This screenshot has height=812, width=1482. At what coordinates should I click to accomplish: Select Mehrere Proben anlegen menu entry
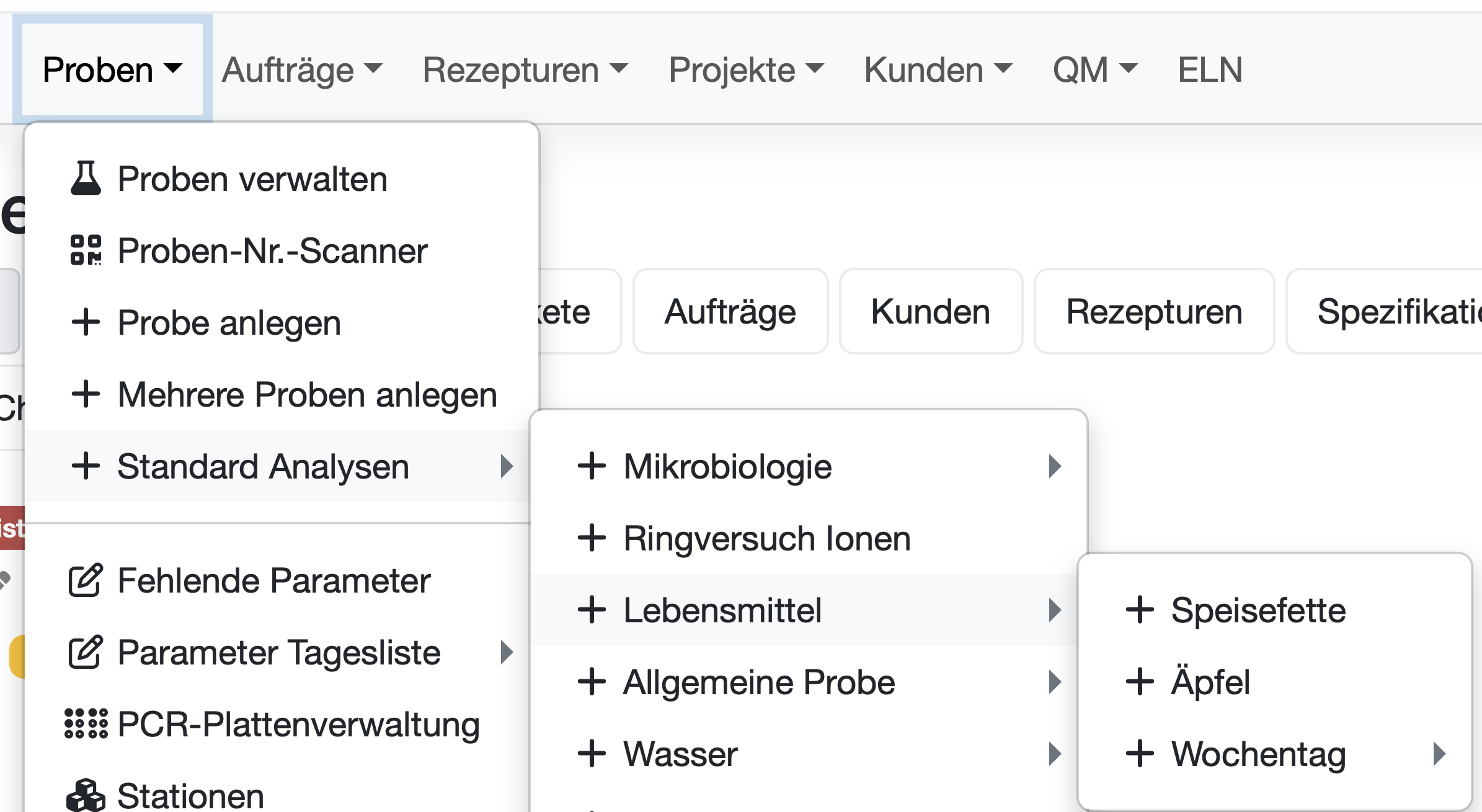[x=307, y=395]
